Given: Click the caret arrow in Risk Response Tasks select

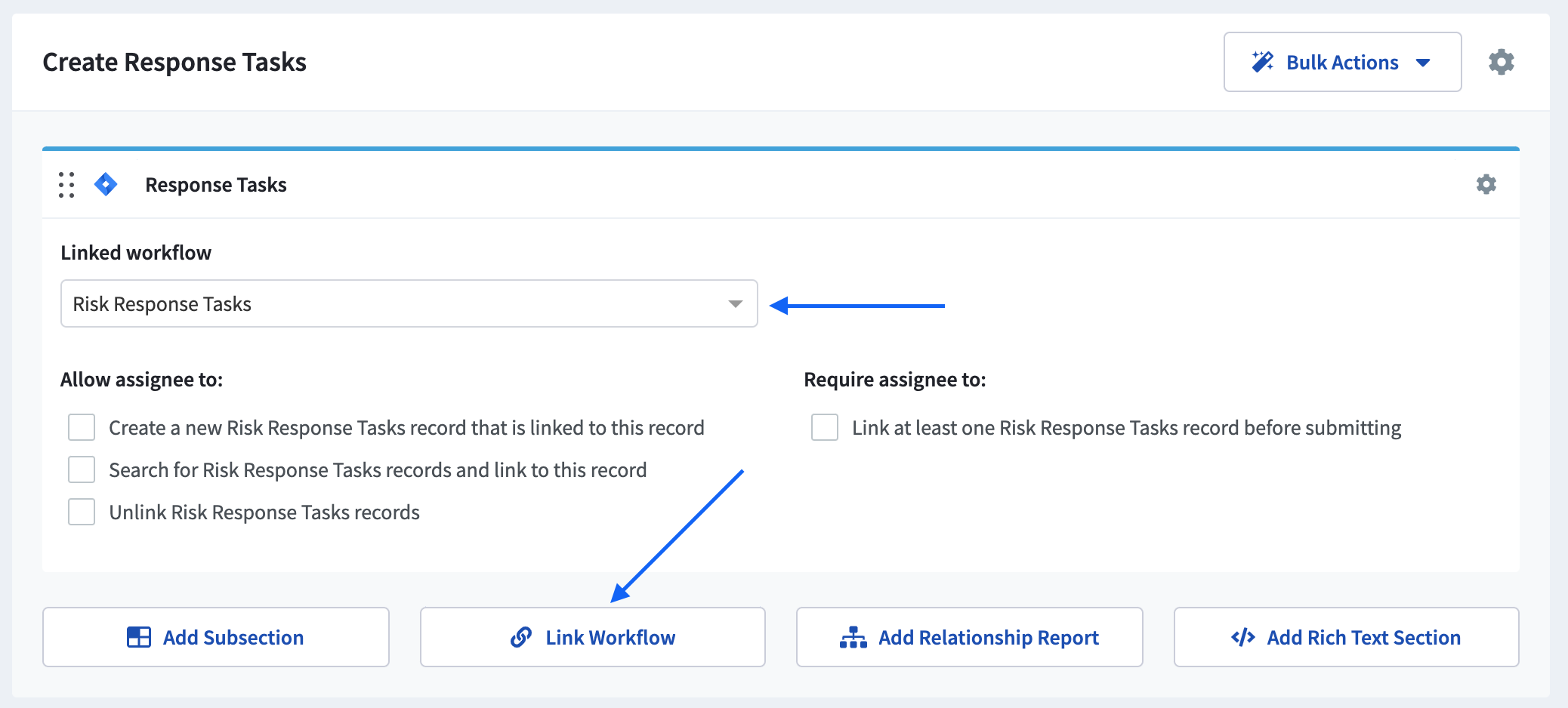Looking at the screenshot, I should [x=735, y=304].
